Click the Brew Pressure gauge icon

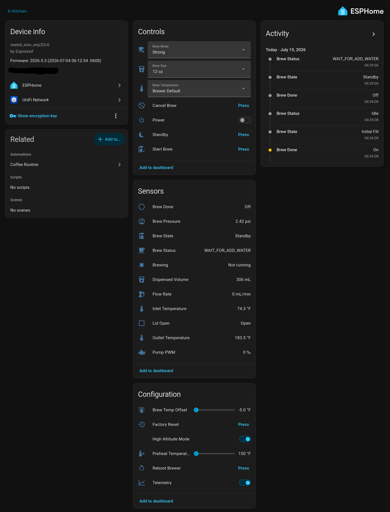(x=141, y=221)
